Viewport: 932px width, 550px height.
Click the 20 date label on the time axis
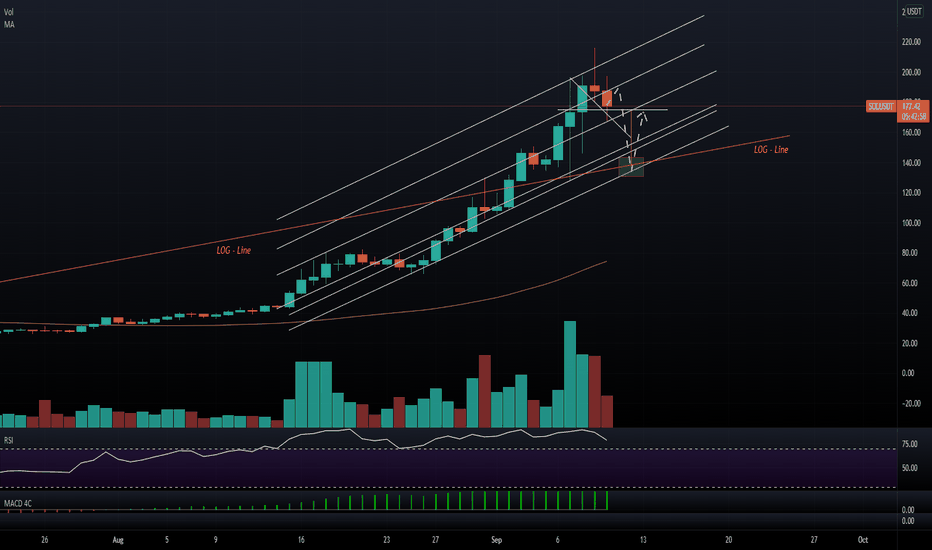728,540
